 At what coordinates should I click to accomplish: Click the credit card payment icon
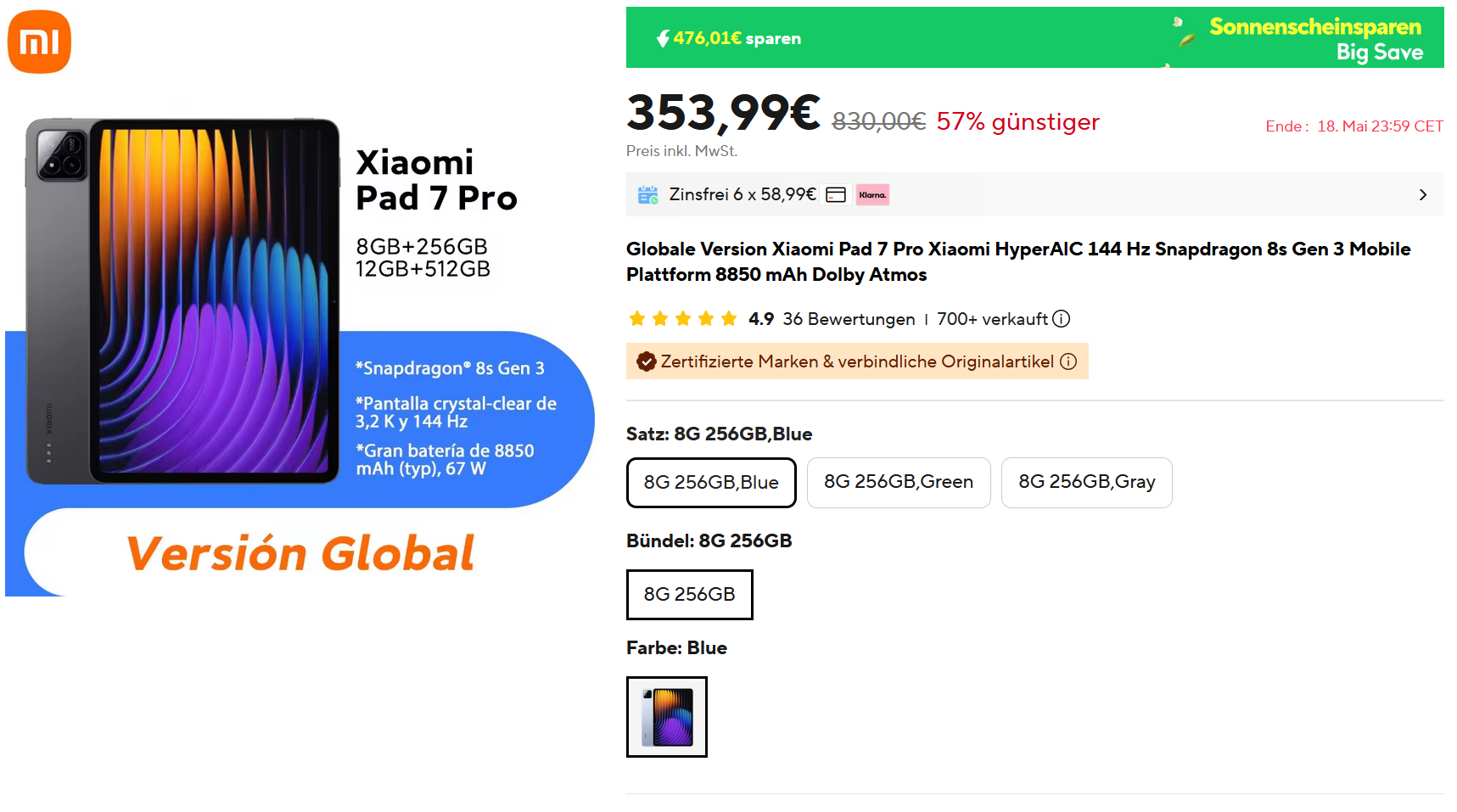point(836,195)
